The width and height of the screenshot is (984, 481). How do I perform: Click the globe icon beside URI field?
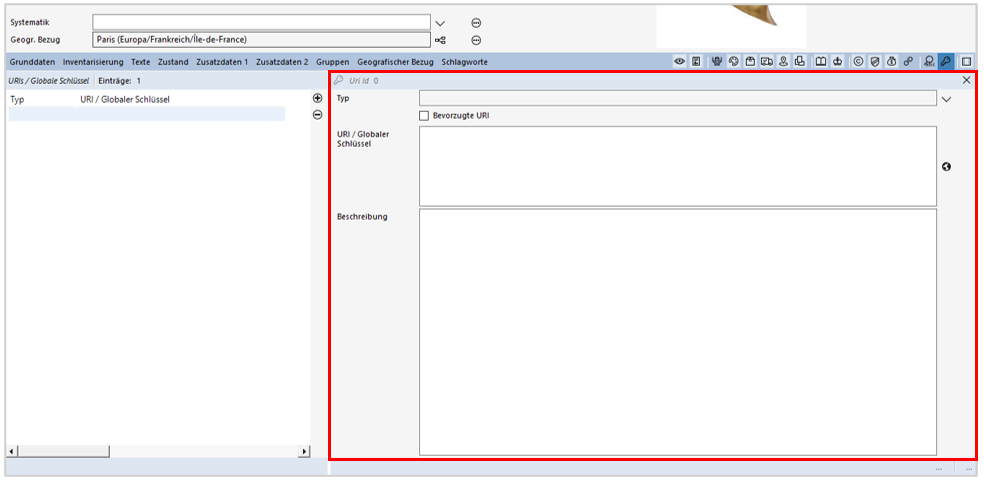(946, 167)
